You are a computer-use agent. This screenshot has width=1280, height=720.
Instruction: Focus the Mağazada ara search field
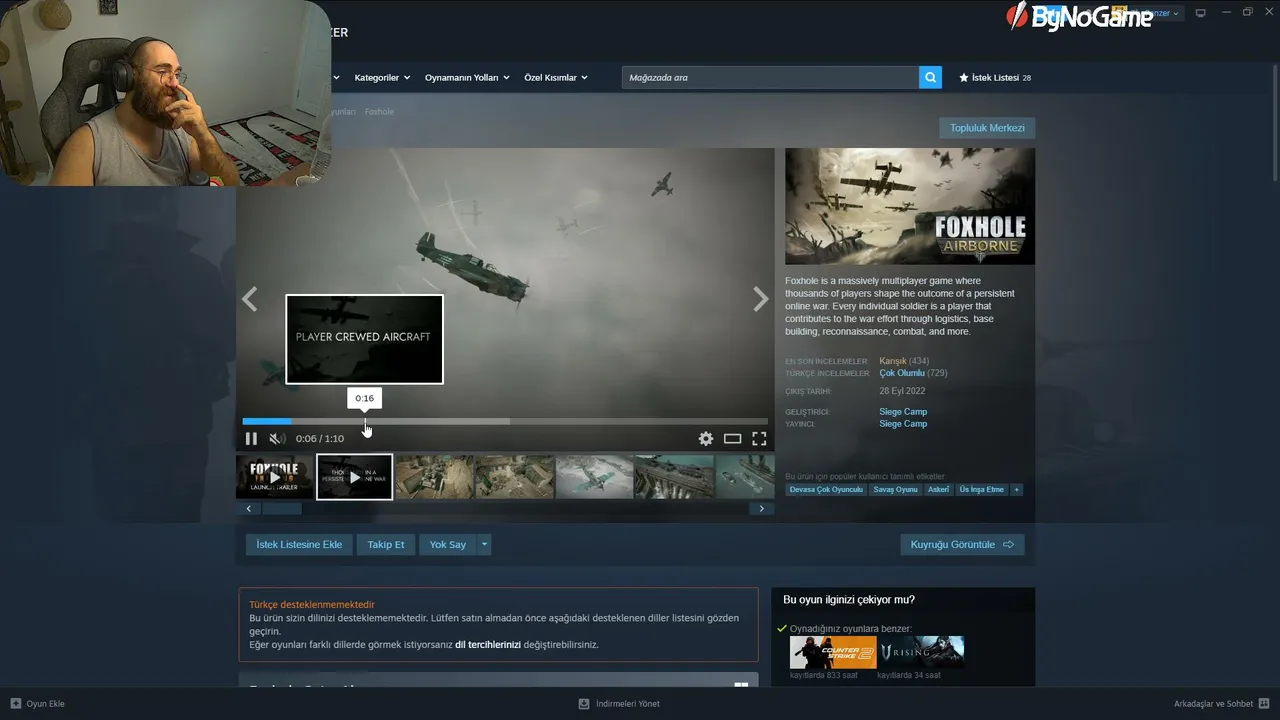(x=770, y=77)
